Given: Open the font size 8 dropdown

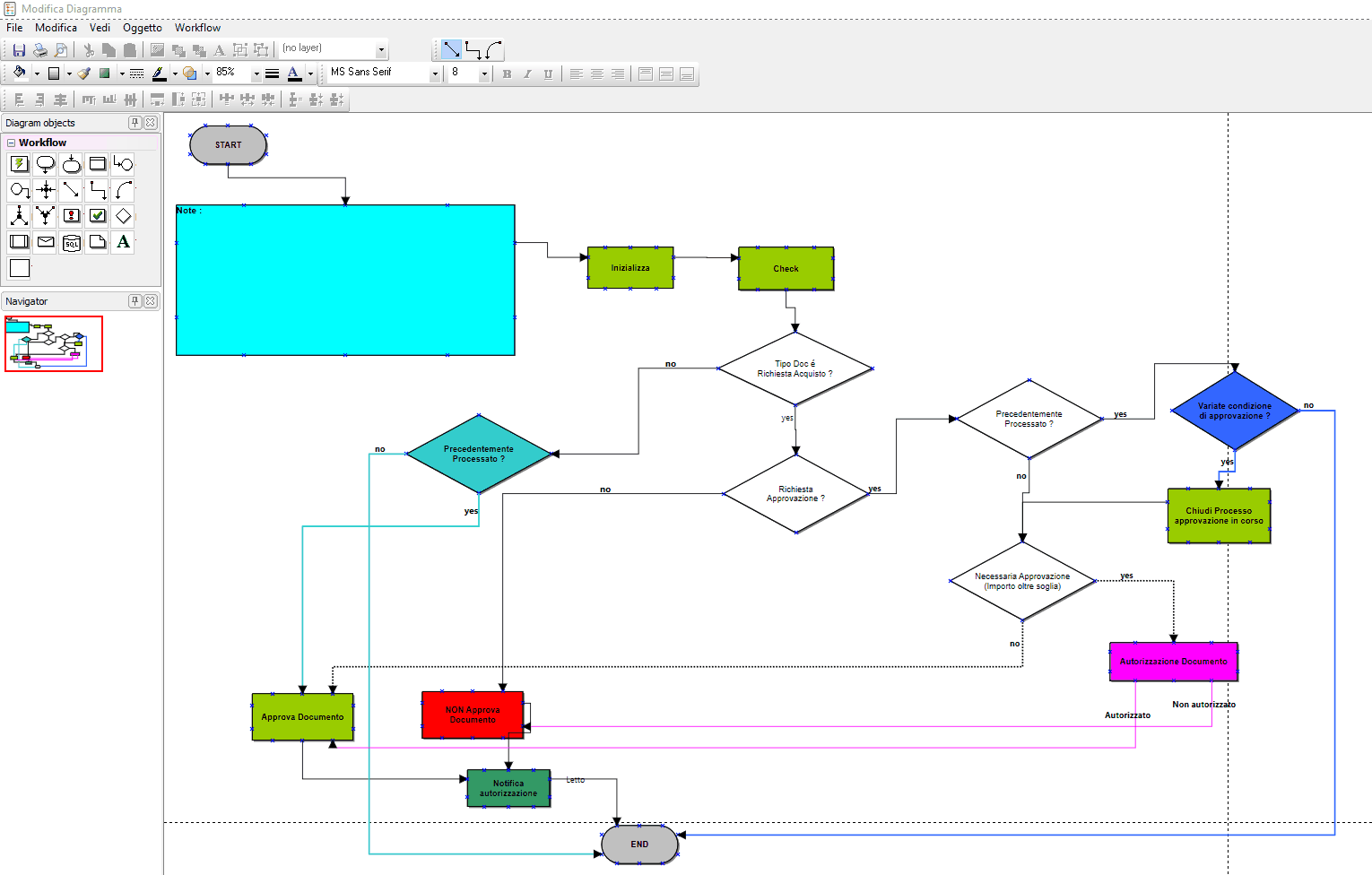Looking at the screenshot, I should click(484, 74).
